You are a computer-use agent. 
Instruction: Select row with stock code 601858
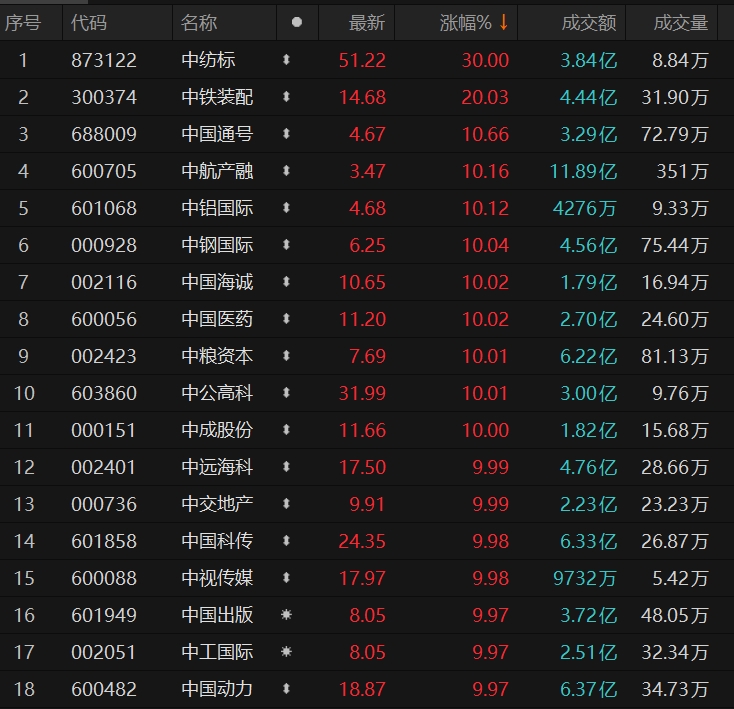click(x=104, y=541)
